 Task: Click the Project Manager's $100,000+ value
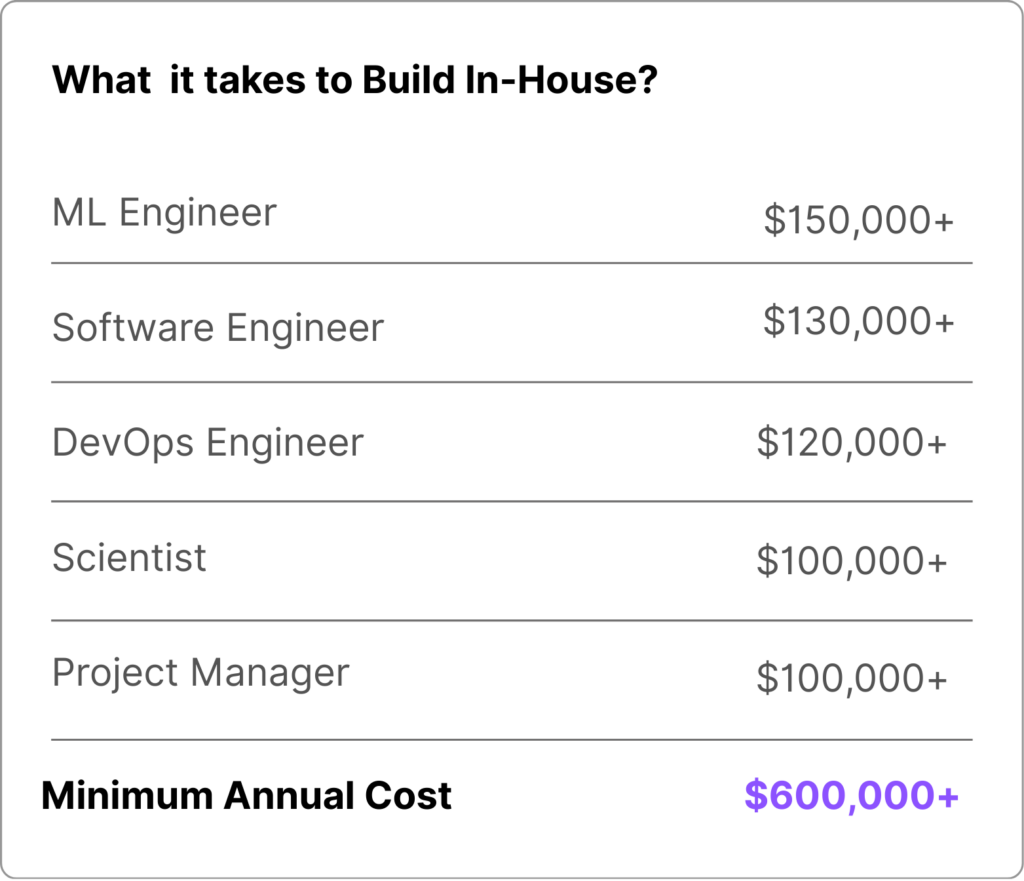[x=851, y=679]
